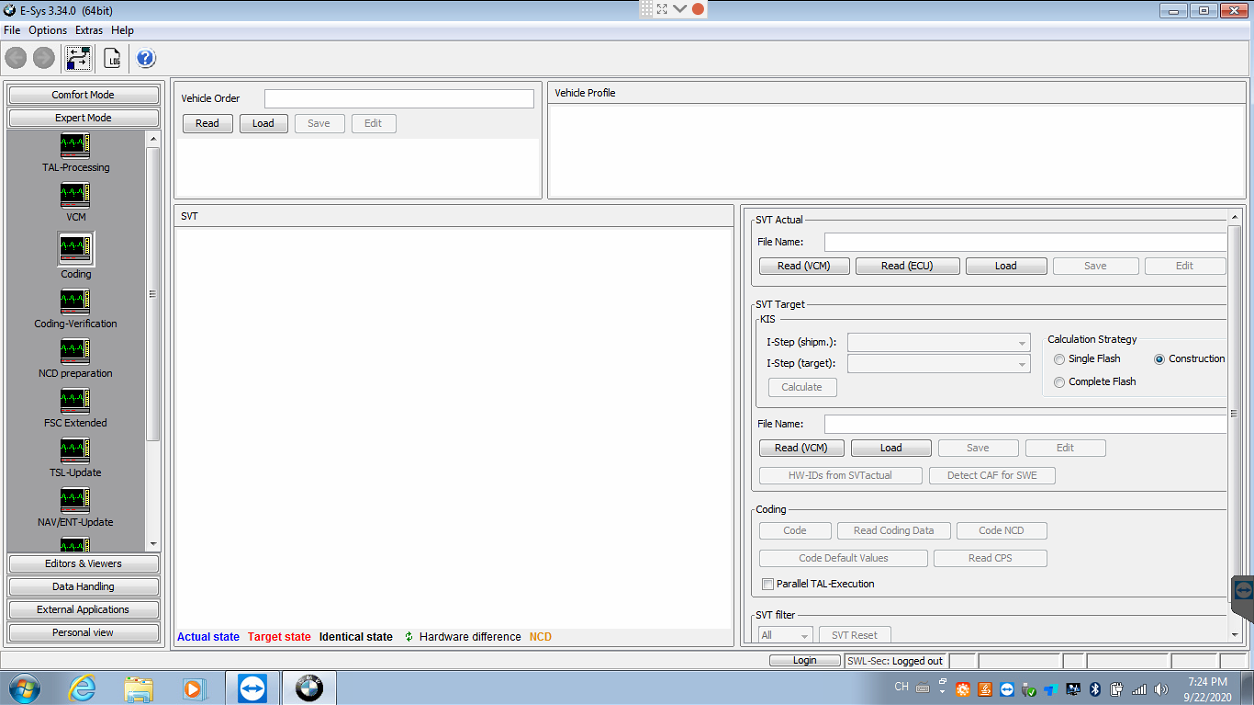Click up arrow of sidebar module scrollbar

pos(153,139)
